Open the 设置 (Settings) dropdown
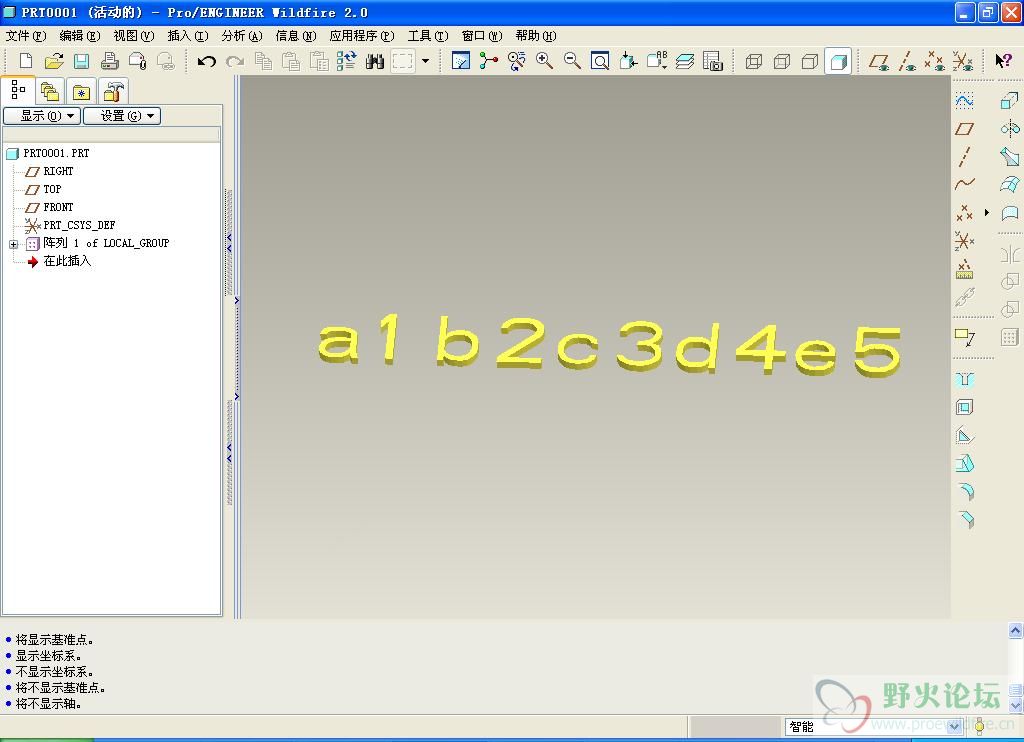 click(x=122, y=116)
